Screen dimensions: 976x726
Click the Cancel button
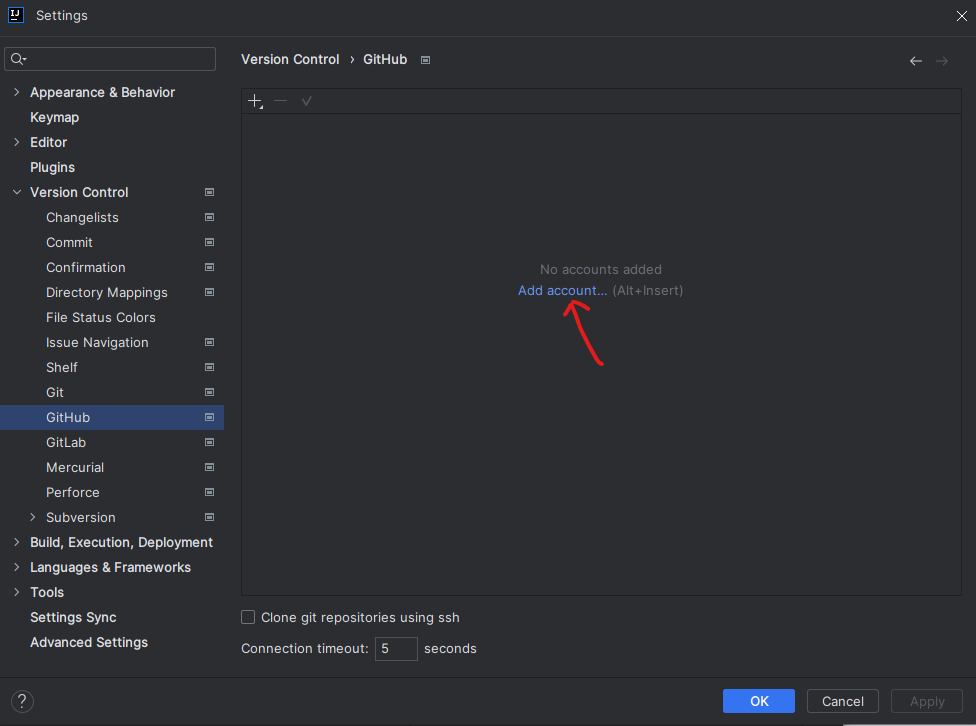pyautogui.click(x=842, y=701)
